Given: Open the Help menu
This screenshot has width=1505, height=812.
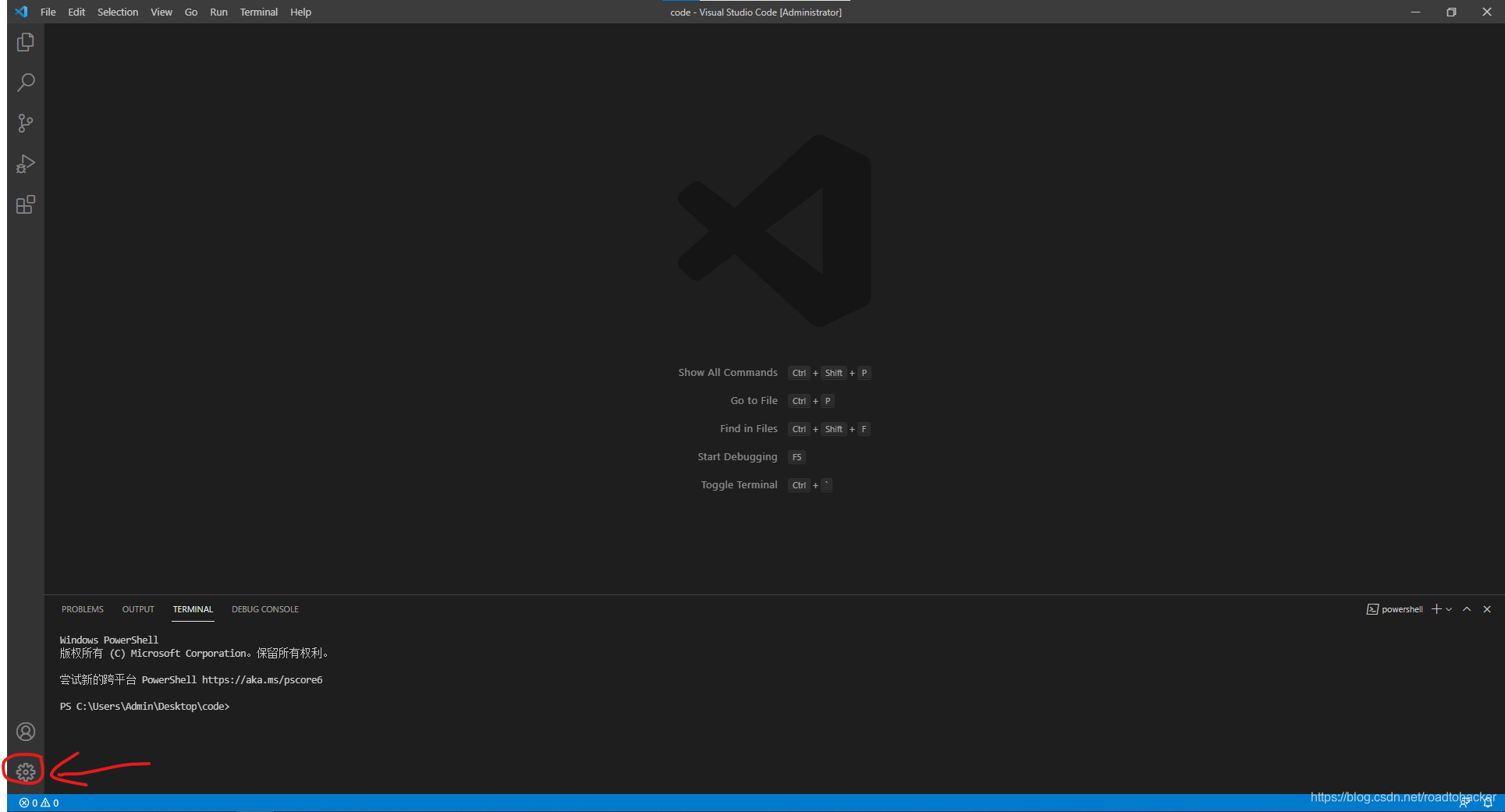Looking at the screenshot, I should coord(301,12).
